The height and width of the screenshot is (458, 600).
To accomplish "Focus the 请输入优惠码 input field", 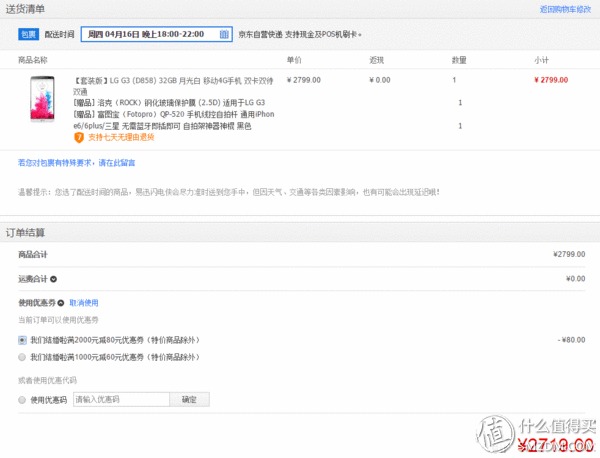I will tap(121, 399).
